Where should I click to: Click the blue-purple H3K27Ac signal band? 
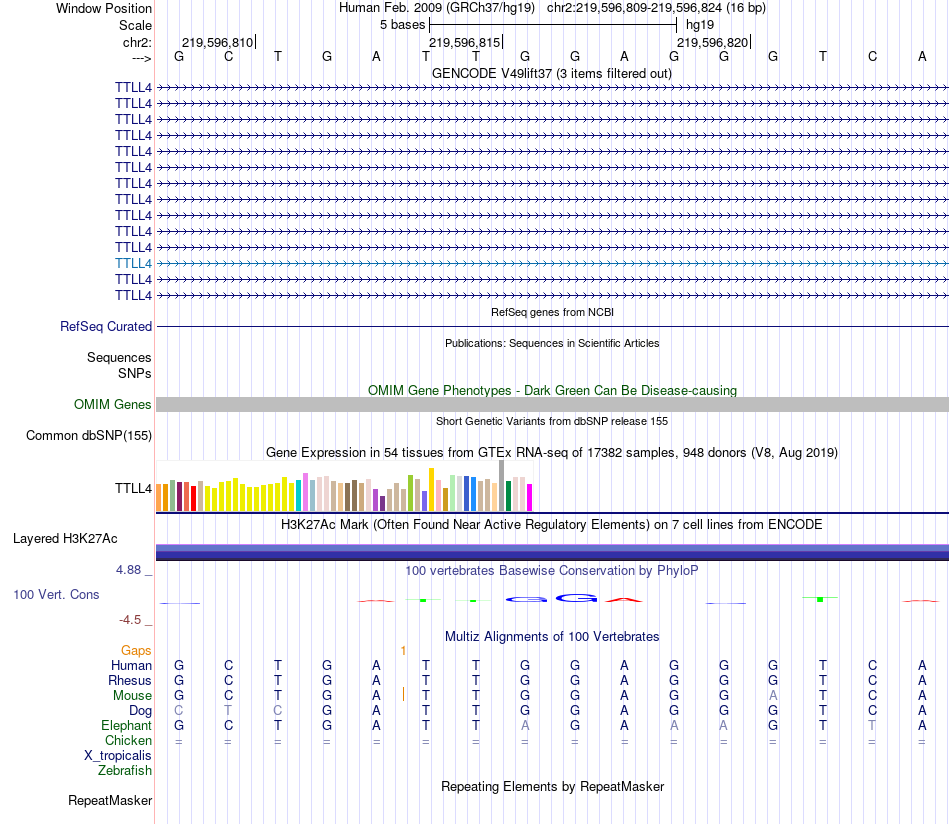click(x=553, y=552)
